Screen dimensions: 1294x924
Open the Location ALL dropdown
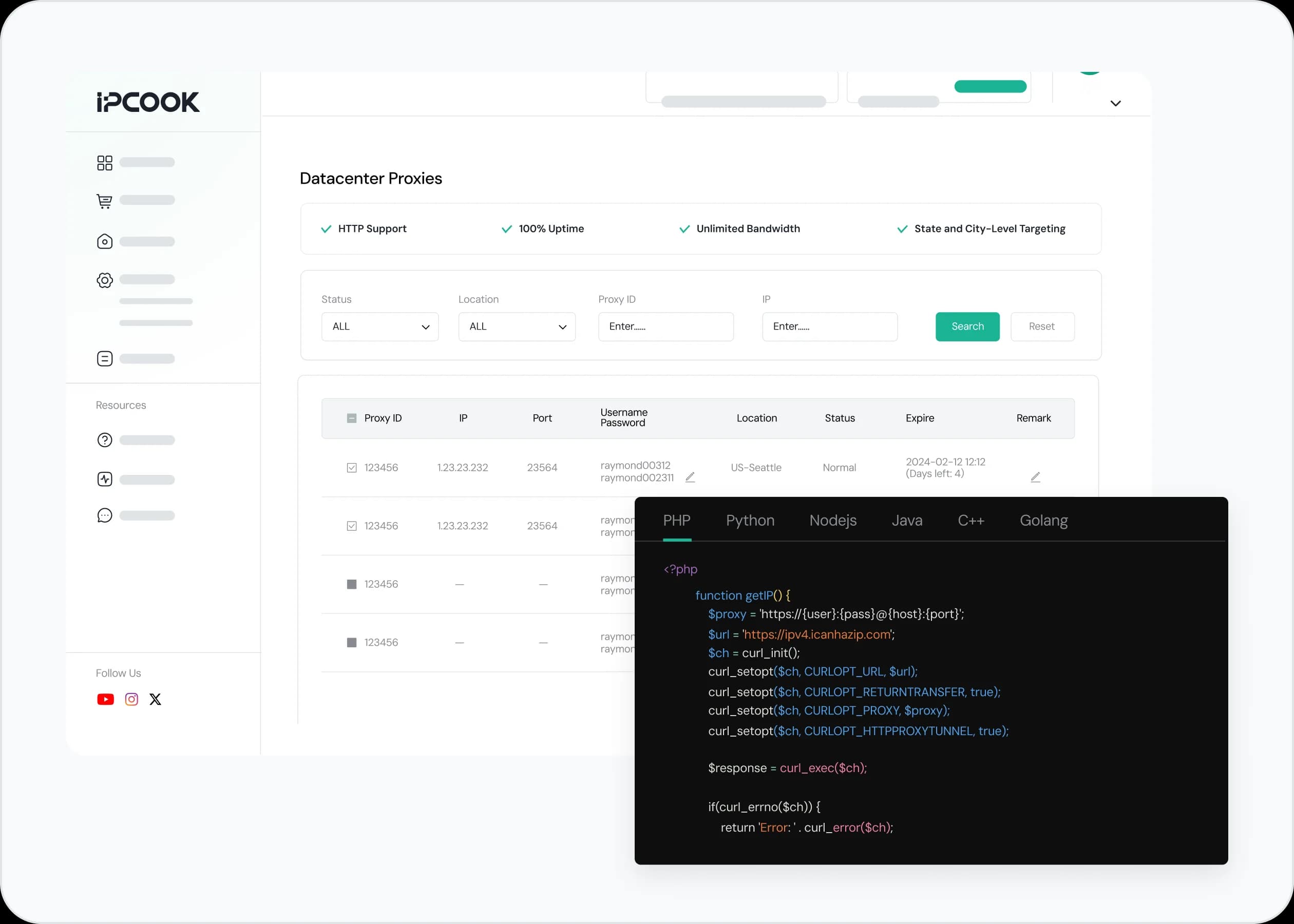517,326
